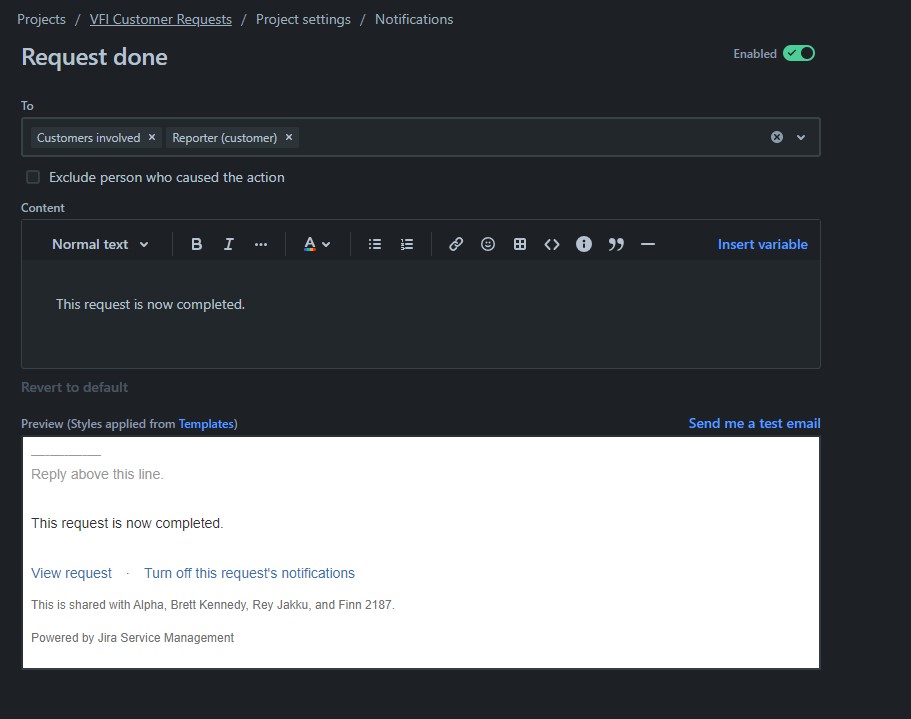Add a link to the content

(x=456, y=245)
